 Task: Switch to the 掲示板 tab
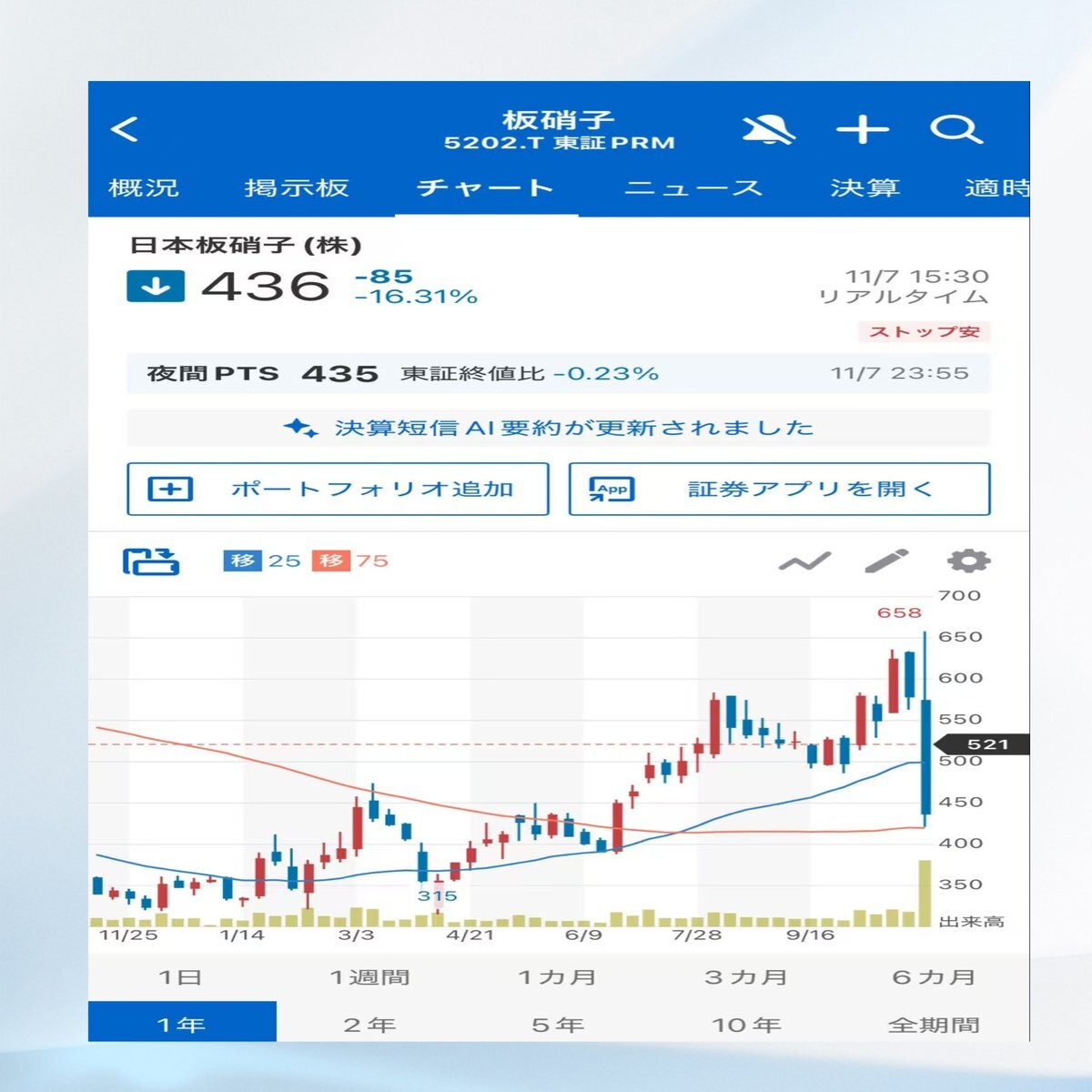point(297,188)
